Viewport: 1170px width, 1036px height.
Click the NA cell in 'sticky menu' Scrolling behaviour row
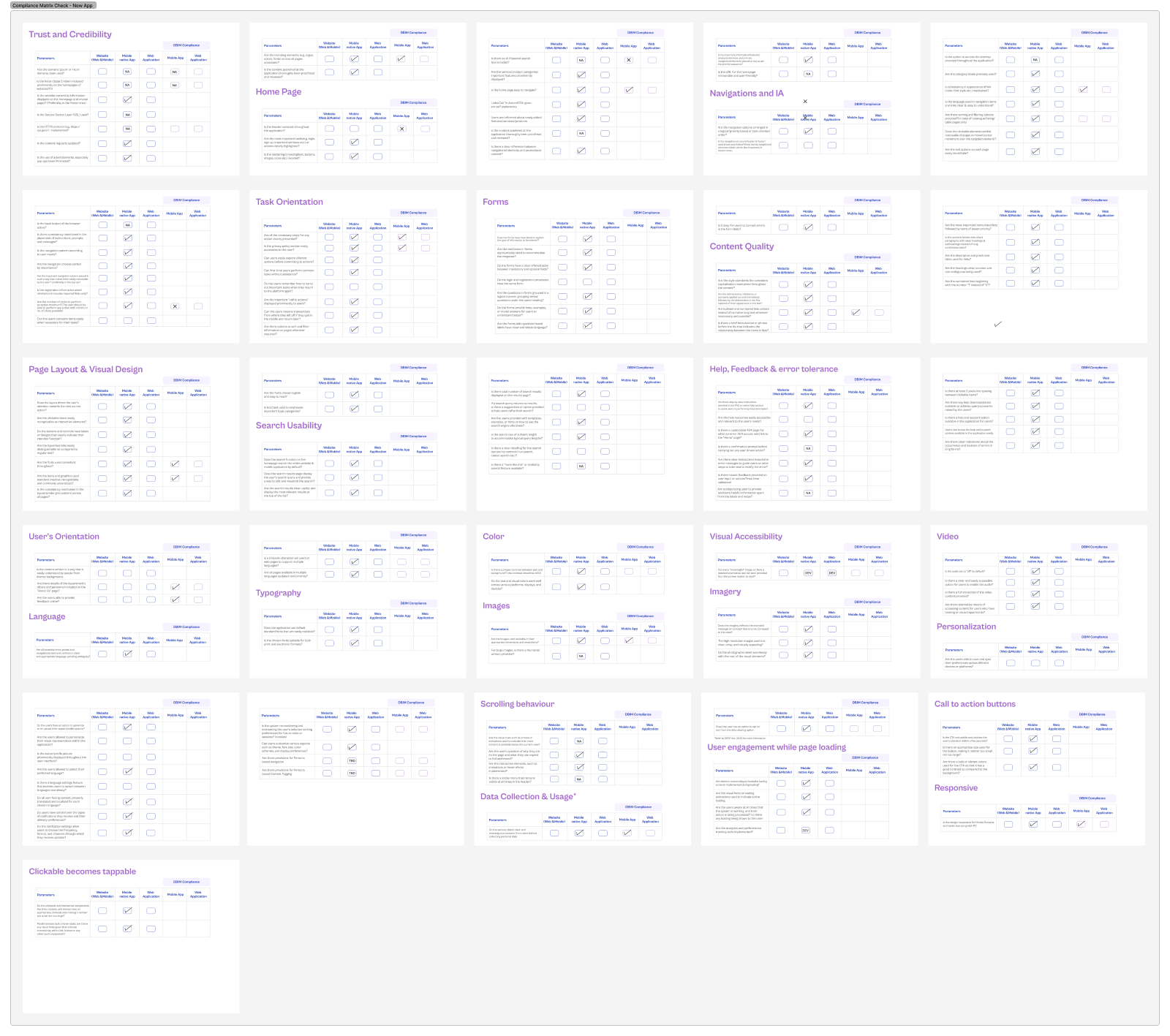click(x=579, y=779)
